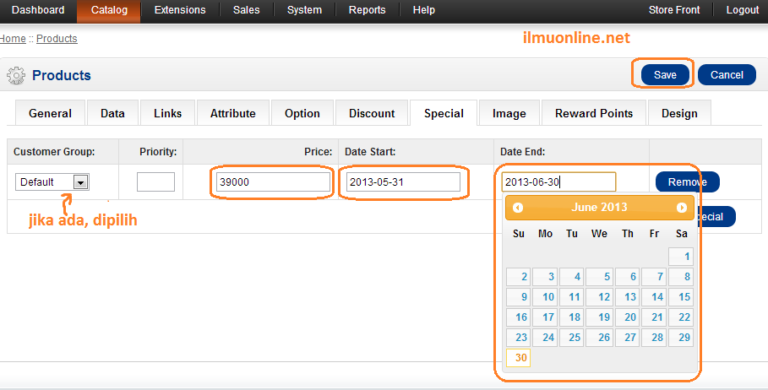Switch to the Design tab
768x390 pixels.
coord(679,113)
